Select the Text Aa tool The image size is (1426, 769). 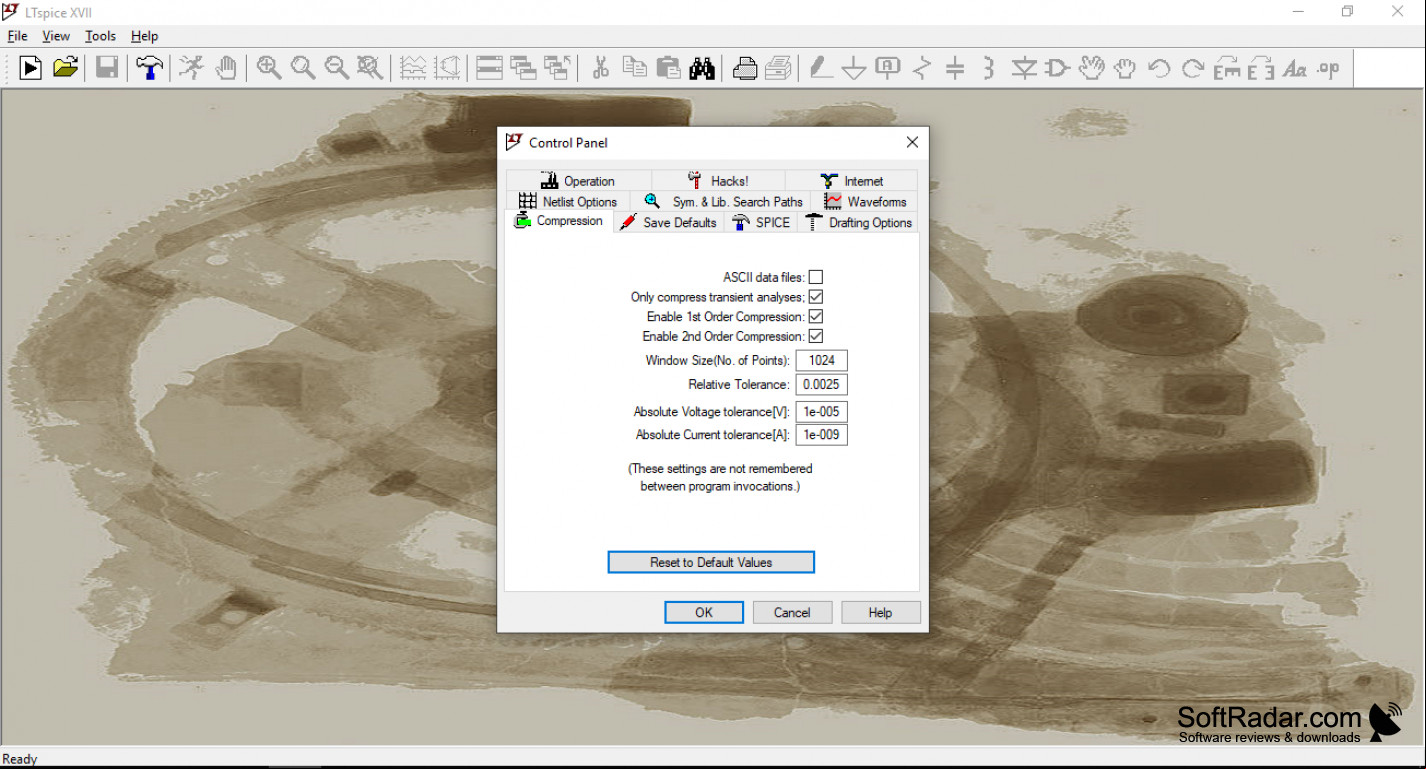click(x=1295, y=68)
